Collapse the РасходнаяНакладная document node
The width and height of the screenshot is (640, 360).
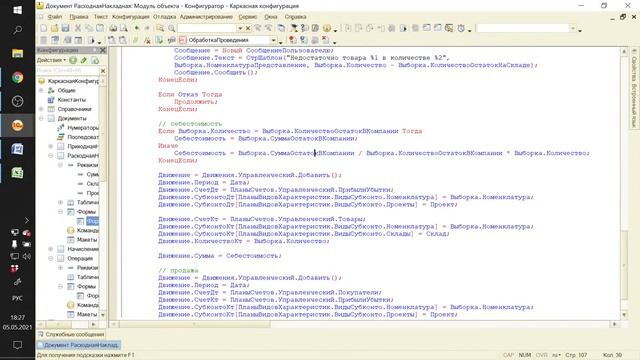coord(51,156)
